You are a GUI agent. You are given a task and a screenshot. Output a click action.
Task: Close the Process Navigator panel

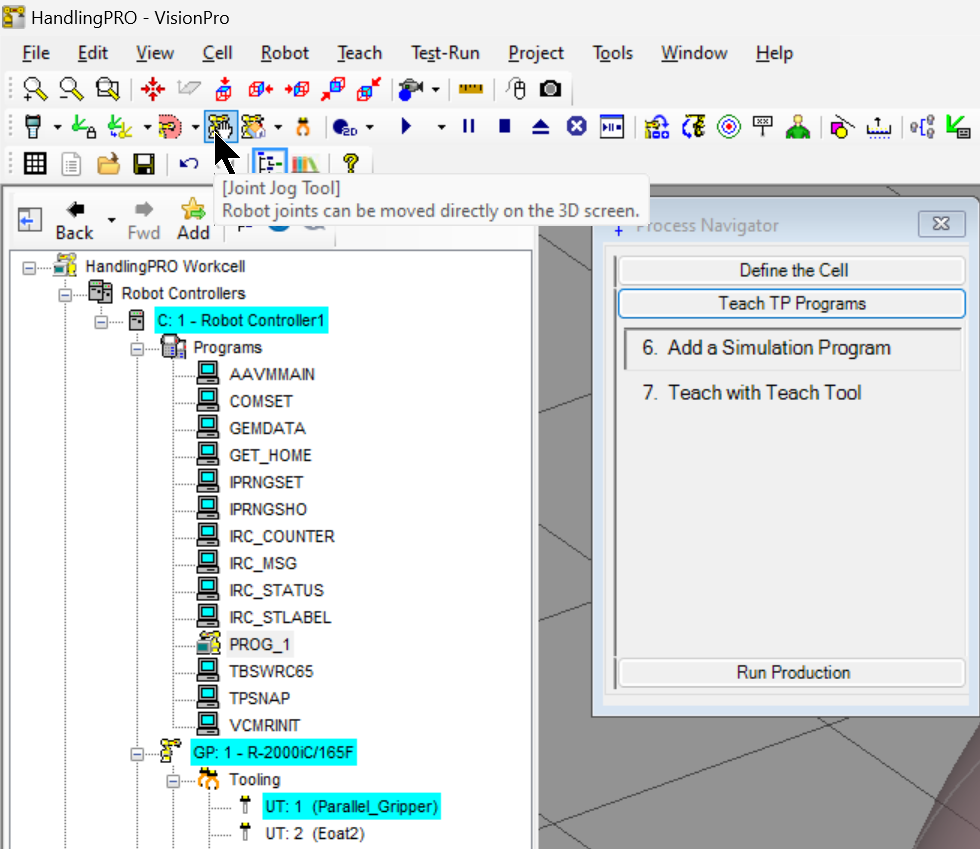point(941,224)
